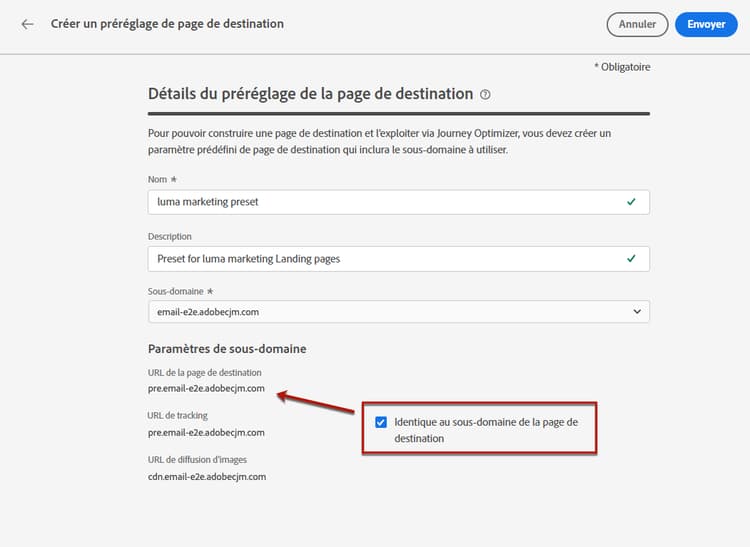Click the help icon beside the details heading
Screen dimensions: 750x547
[x=485, y=94]
